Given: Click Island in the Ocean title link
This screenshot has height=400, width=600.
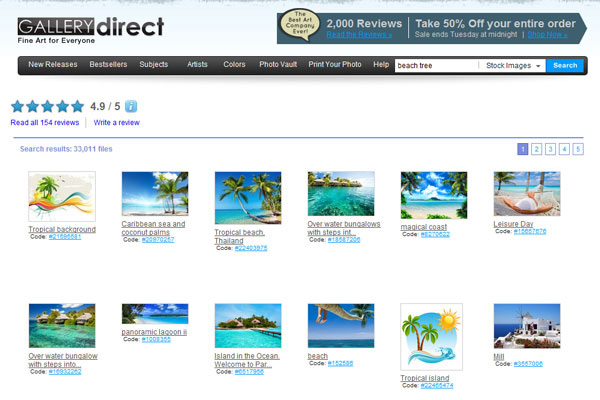Looking at the screenshot, I should [x=247, y=360].
